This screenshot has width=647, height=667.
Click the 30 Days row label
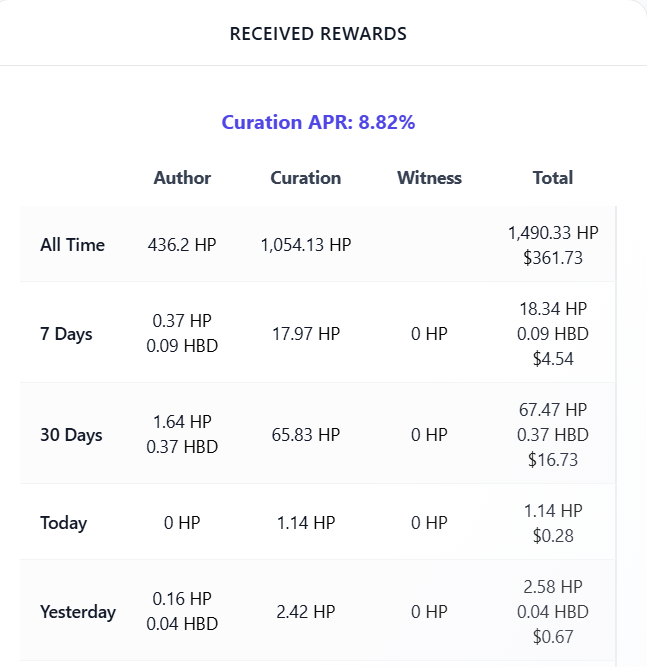click(71, 435)
